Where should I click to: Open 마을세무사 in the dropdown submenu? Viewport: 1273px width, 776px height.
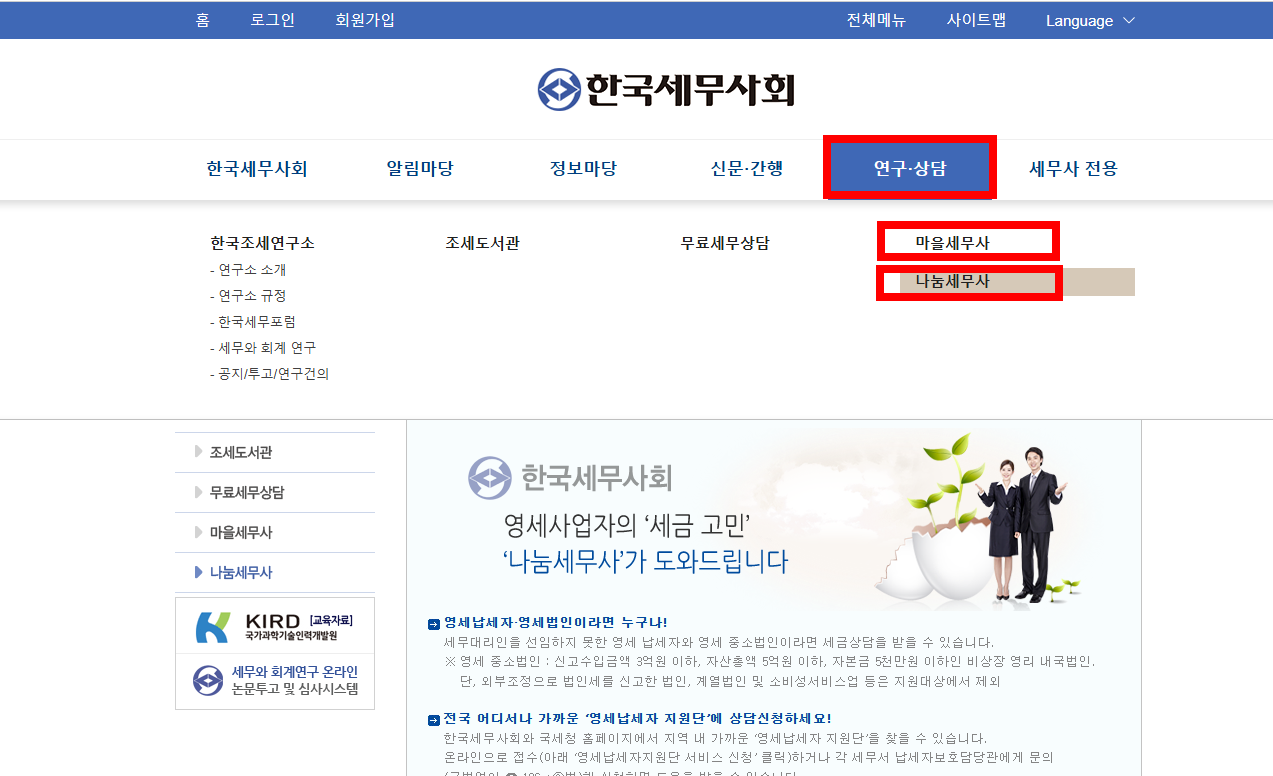click(952, 242)
